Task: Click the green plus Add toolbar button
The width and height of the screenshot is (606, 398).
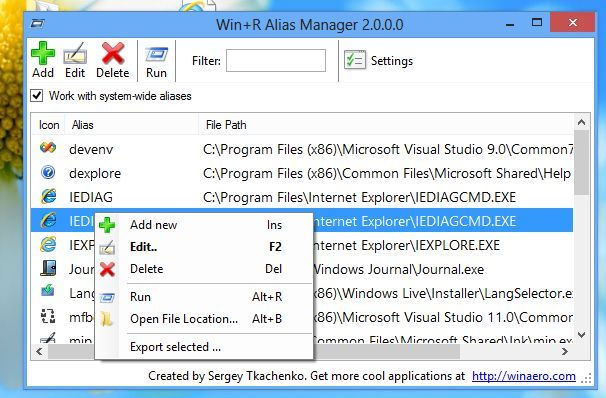Action: (43, 60)
